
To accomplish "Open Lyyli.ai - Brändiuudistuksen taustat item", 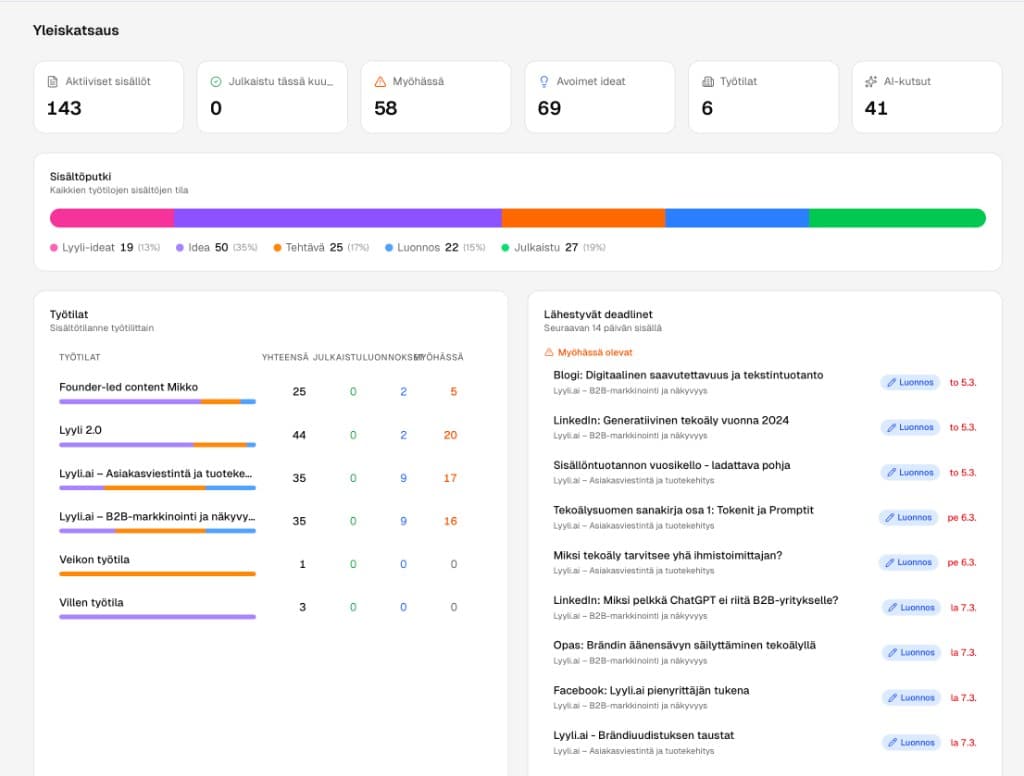I will tap(765, 743).
